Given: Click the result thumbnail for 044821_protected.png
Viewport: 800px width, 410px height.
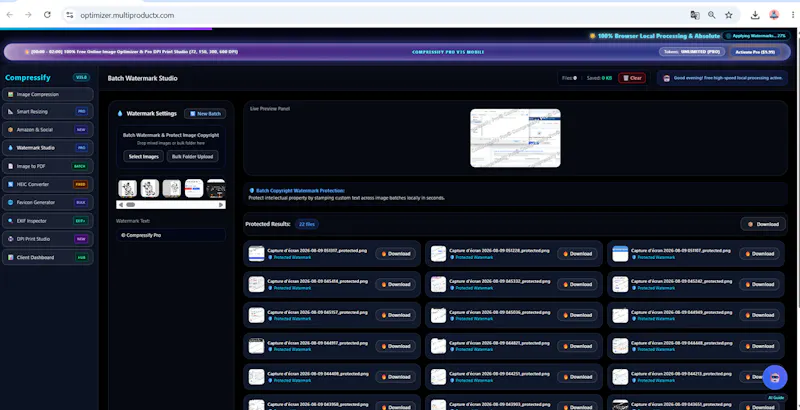Looking at the screenshot, I should [438, 346].
